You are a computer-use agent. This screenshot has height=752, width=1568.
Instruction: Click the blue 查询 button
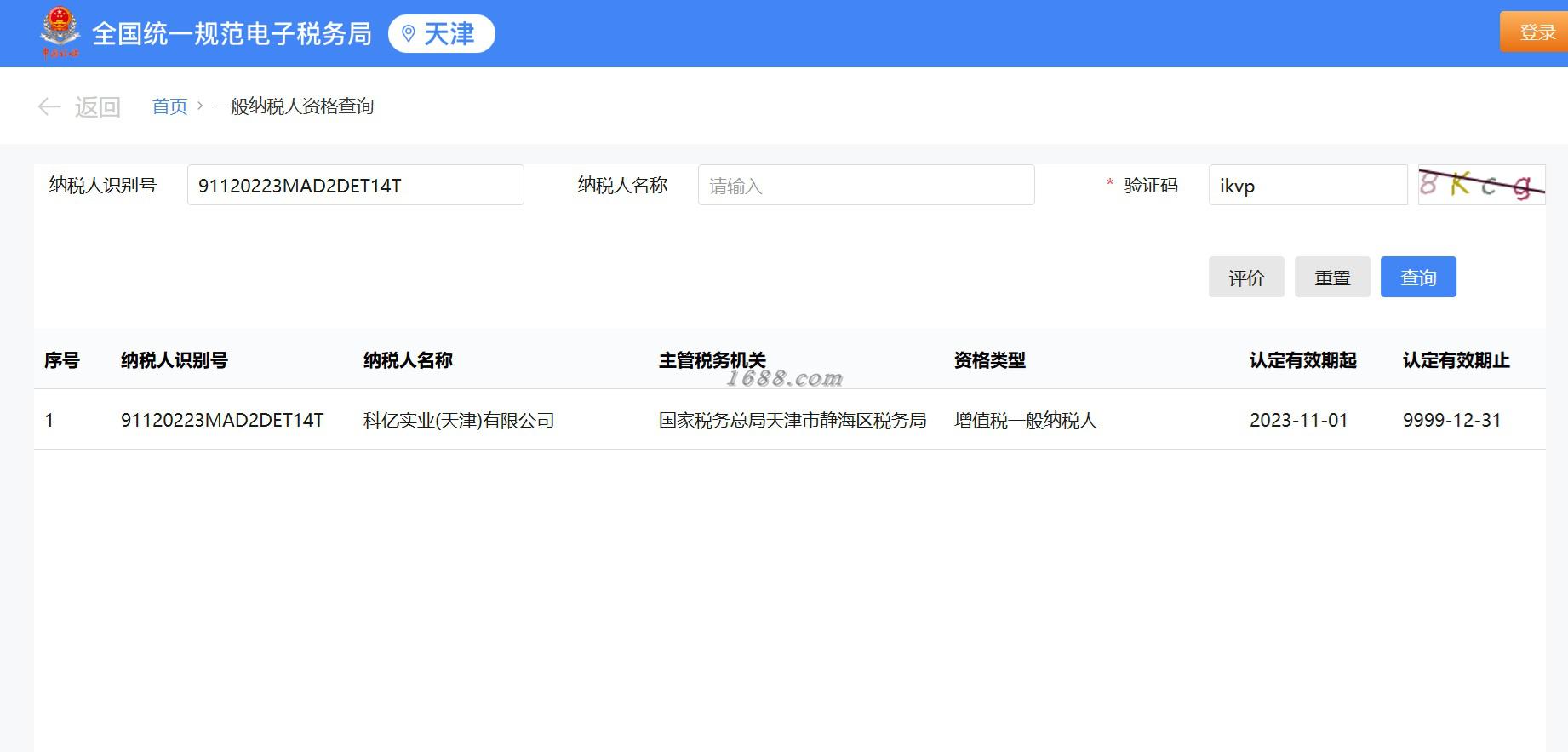[1418, 277]
